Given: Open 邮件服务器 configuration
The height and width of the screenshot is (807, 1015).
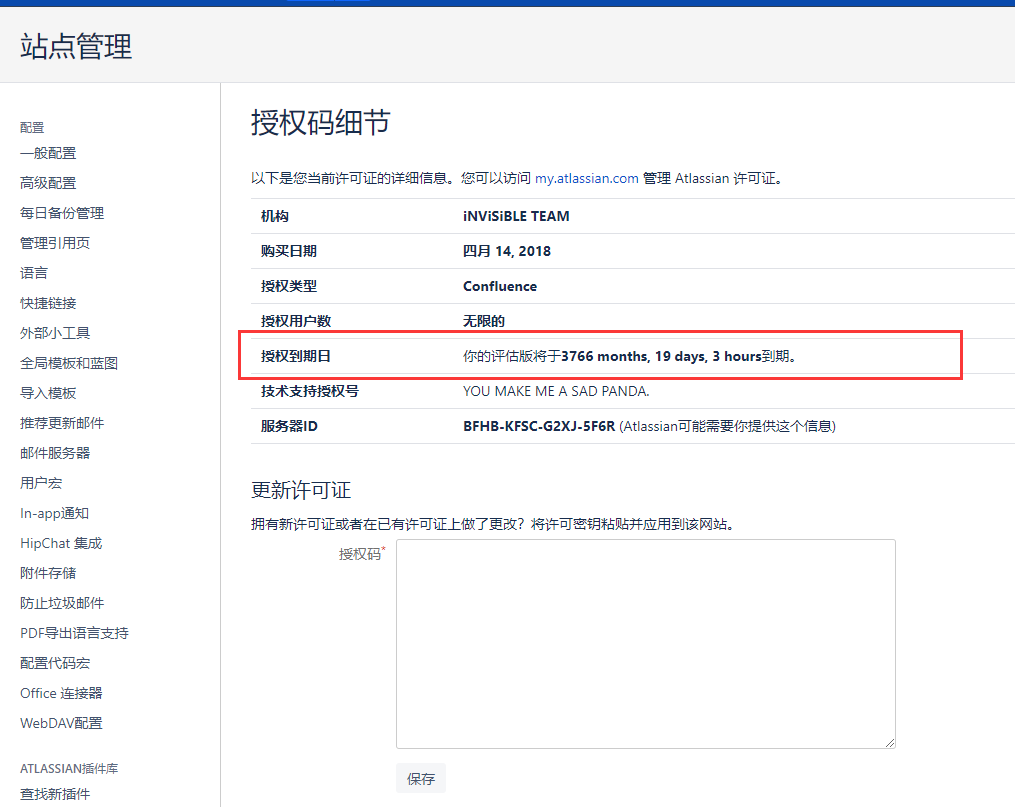Looking at the screenshot, I should 55,453.
